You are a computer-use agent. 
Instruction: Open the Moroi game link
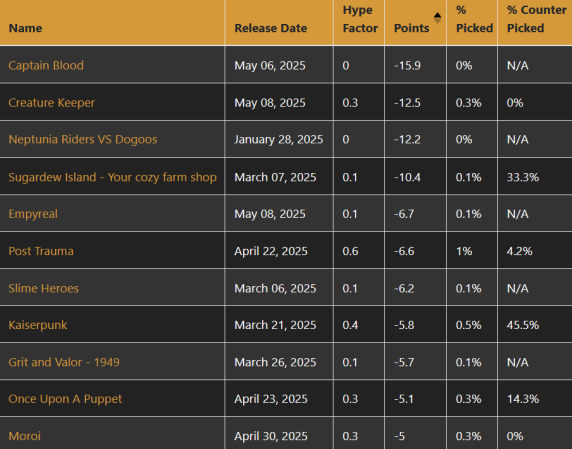point(24,436)
